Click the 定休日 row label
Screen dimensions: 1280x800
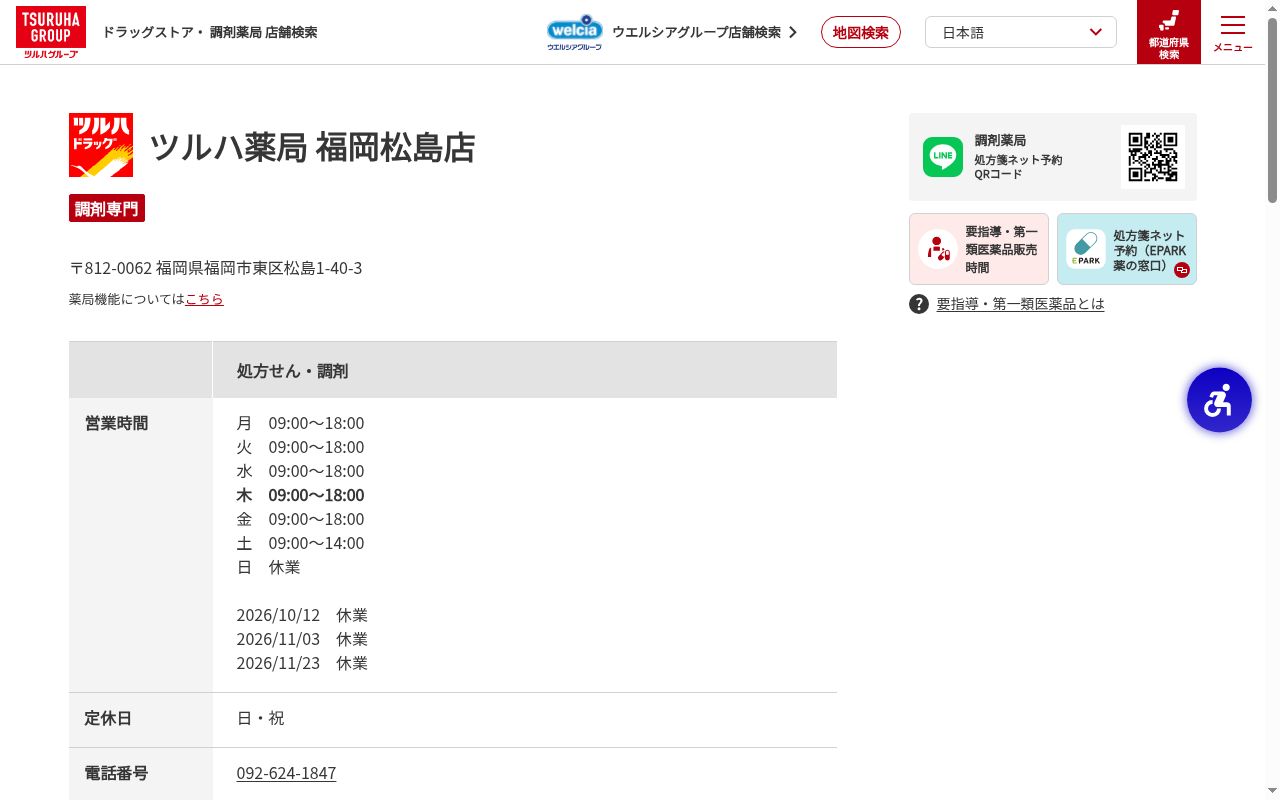[x=108, y=718]
